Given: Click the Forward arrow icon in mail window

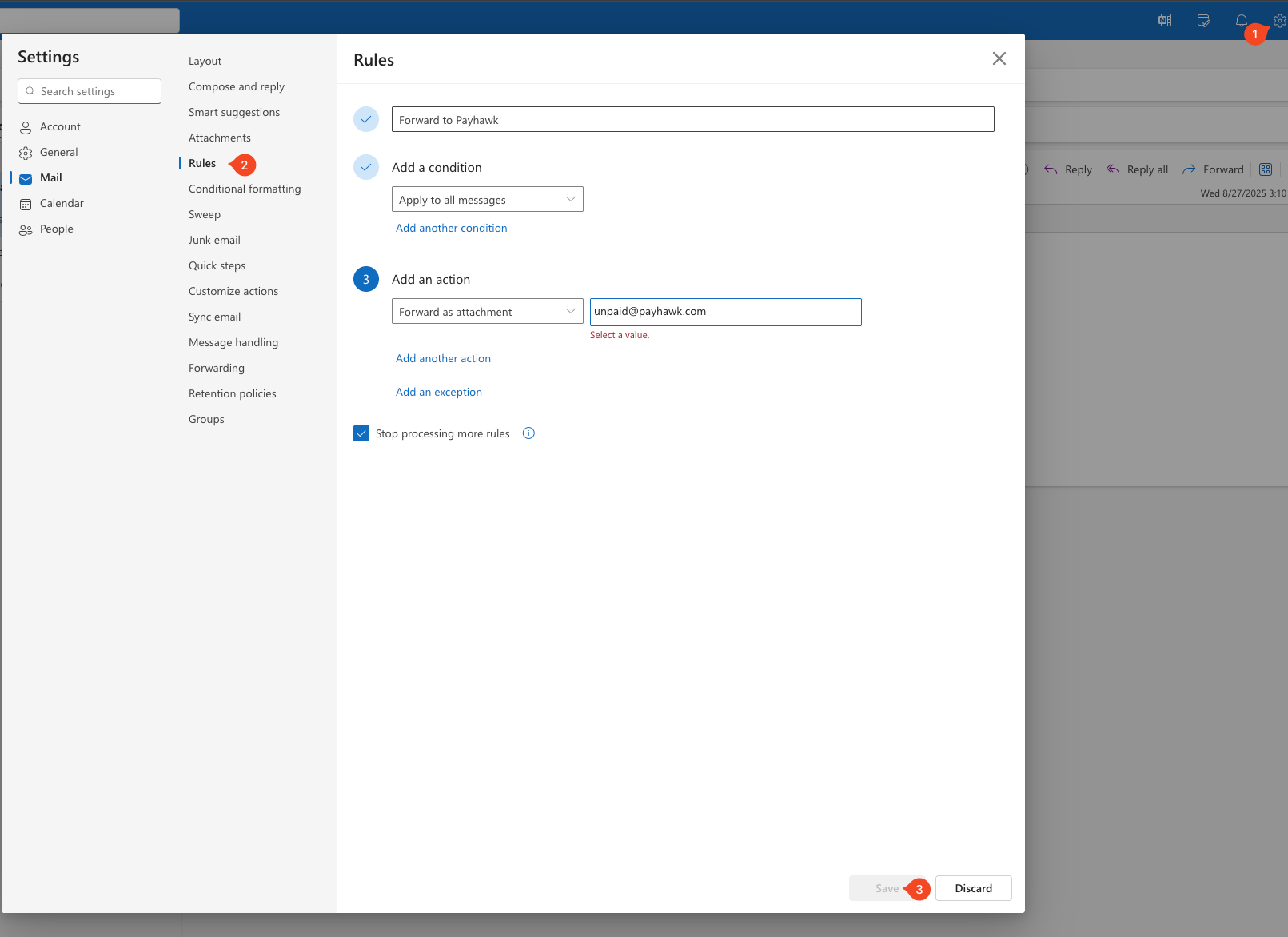Looking at the screenshot, I should 1189,169.
